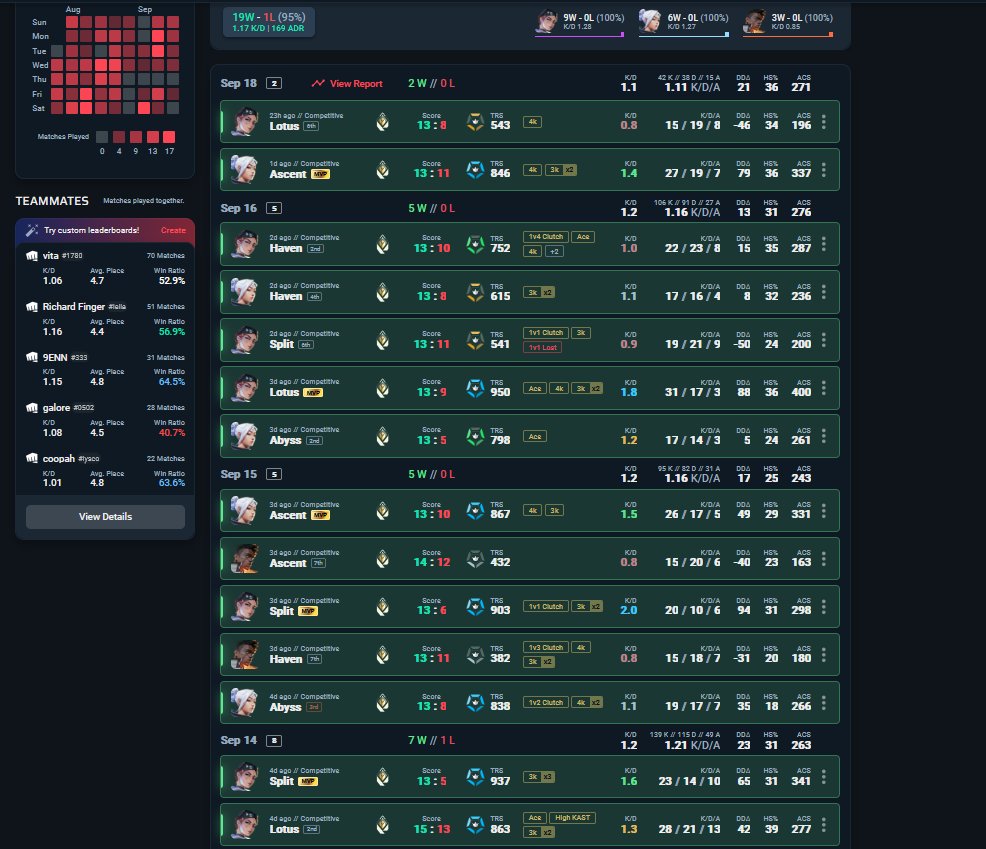Open options menu for Lotus 13:8 match
This screenshot has width=986, height=849.
tap(824, 122)
